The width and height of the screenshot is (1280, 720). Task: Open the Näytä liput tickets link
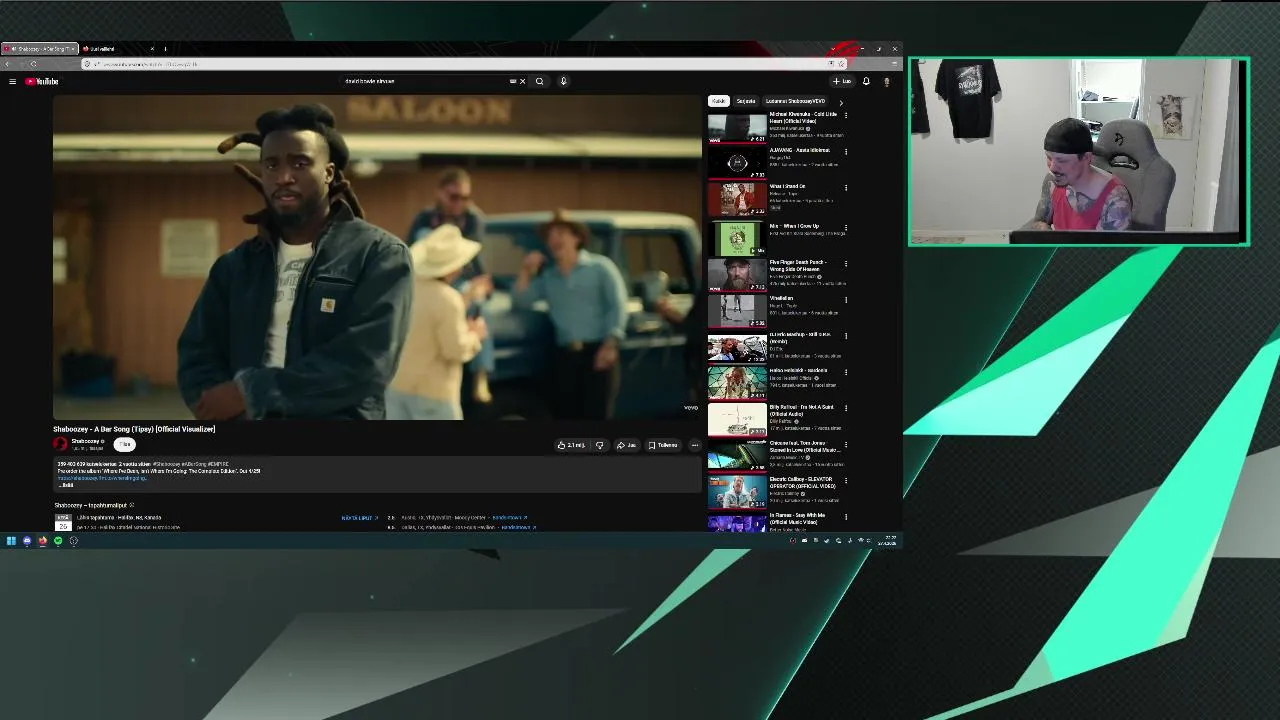pyautogui.click(x=358, y=518)
